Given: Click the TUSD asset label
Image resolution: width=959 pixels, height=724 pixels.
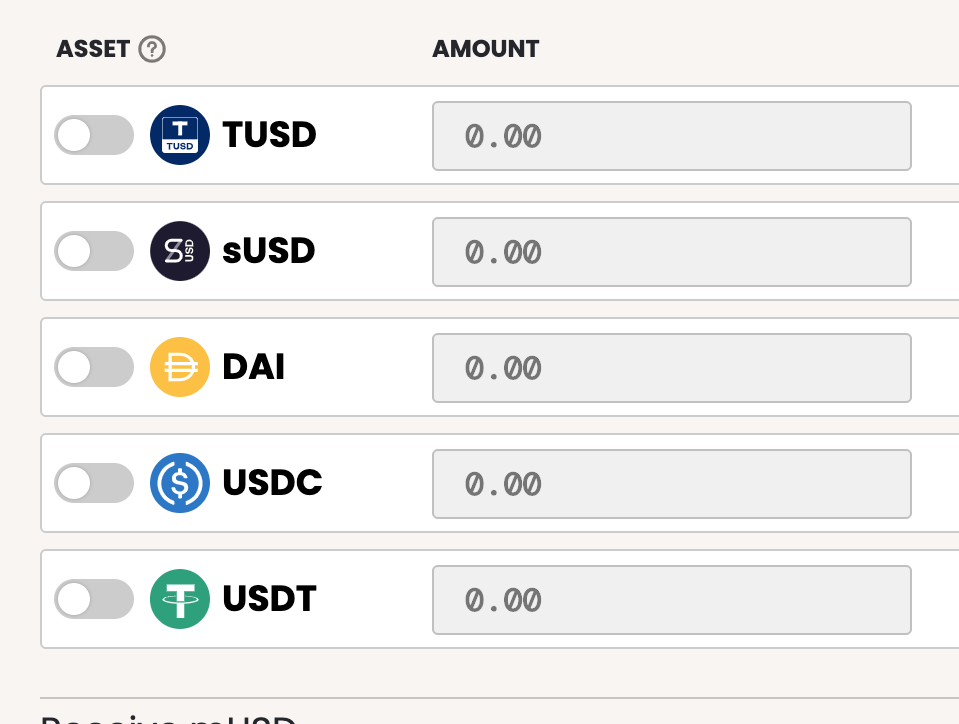Looking at the screenshot, I should tap(270, 135).
